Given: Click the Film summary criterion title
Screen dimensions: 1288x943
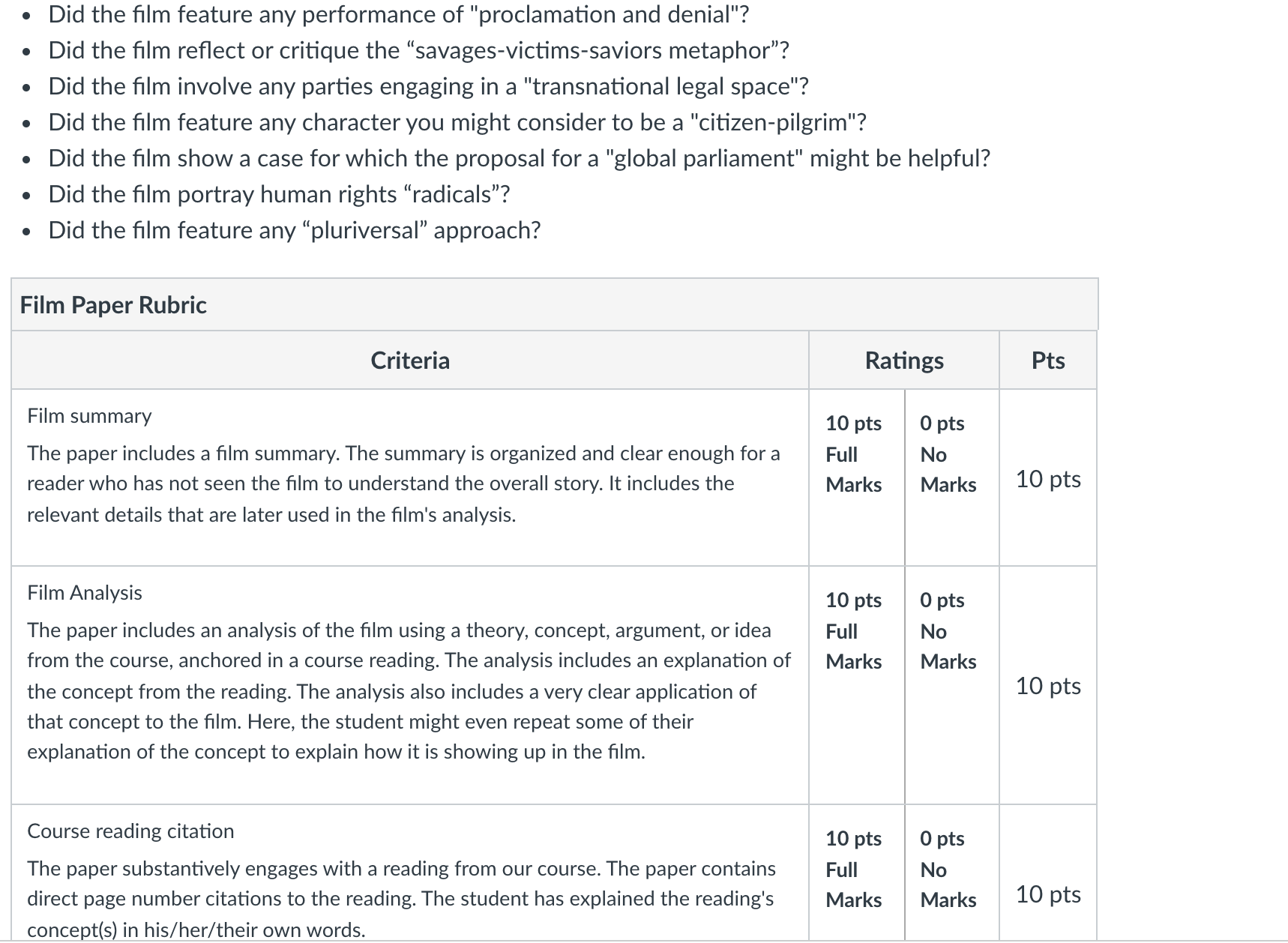Looking at the screenshot, I should 89,416.
